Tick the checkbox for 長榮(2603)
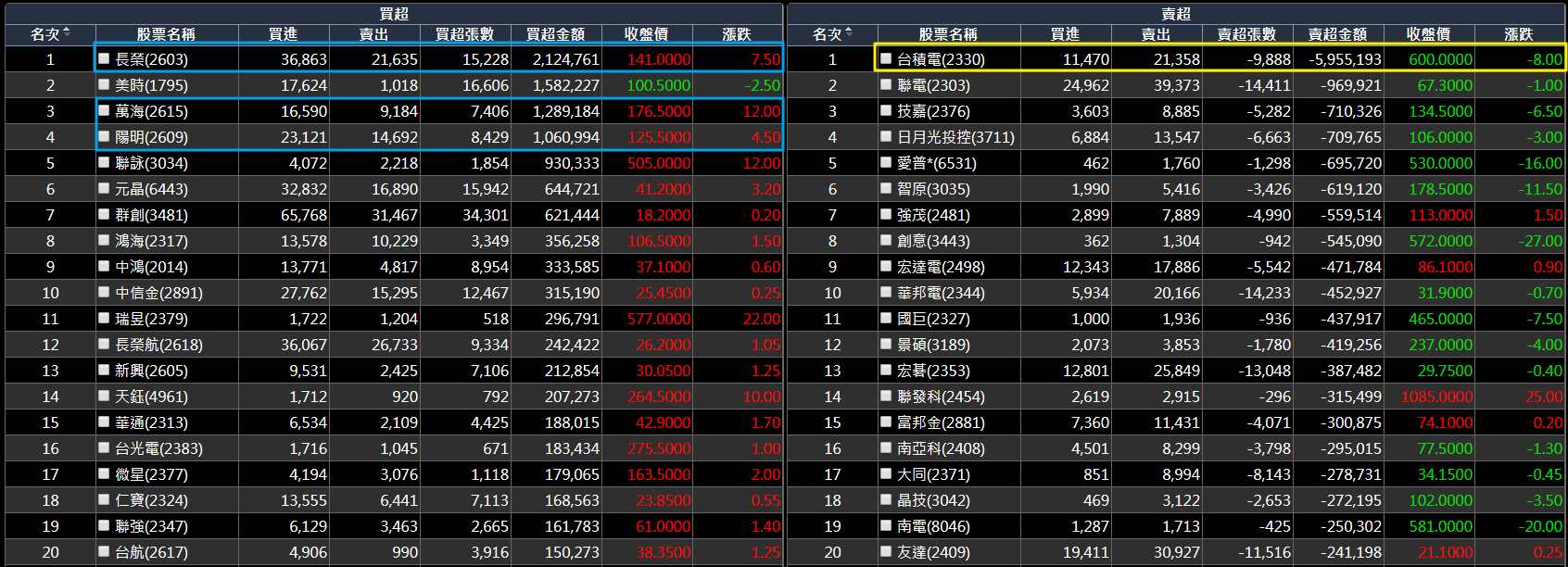 pos(105,58)
